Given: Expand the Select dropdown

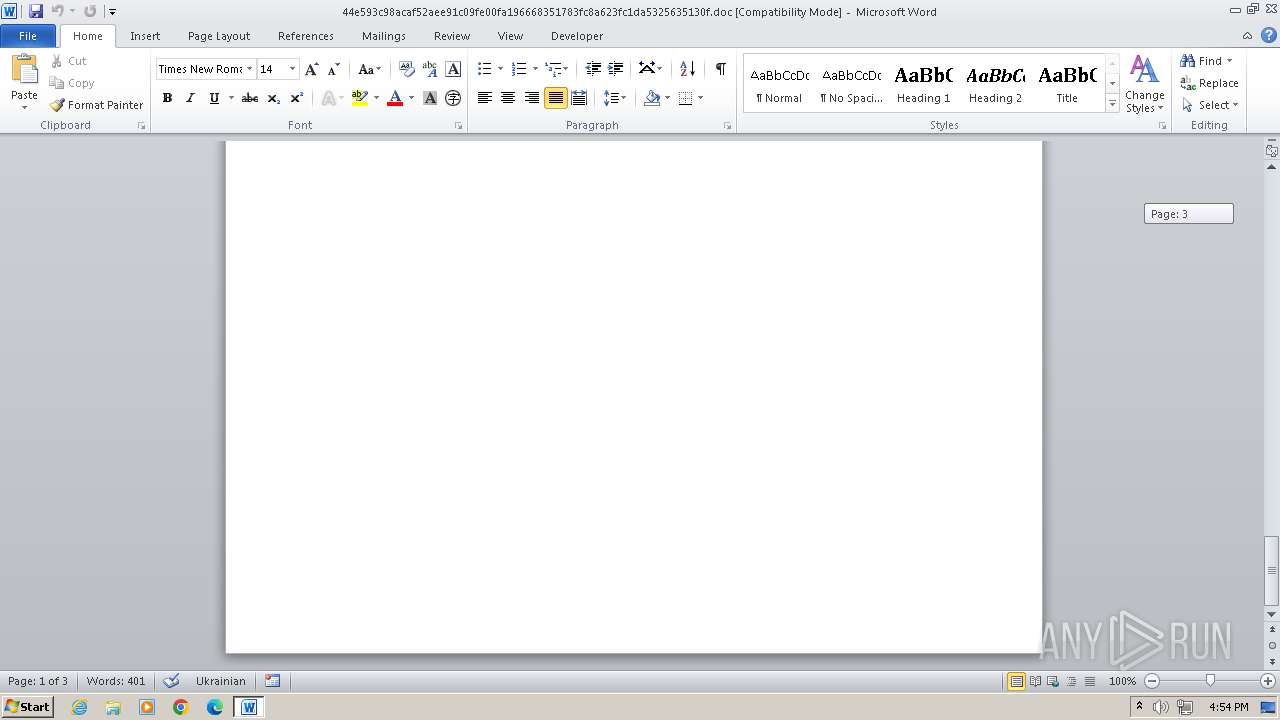Looking at the screenshot, I should point(1210,105).
